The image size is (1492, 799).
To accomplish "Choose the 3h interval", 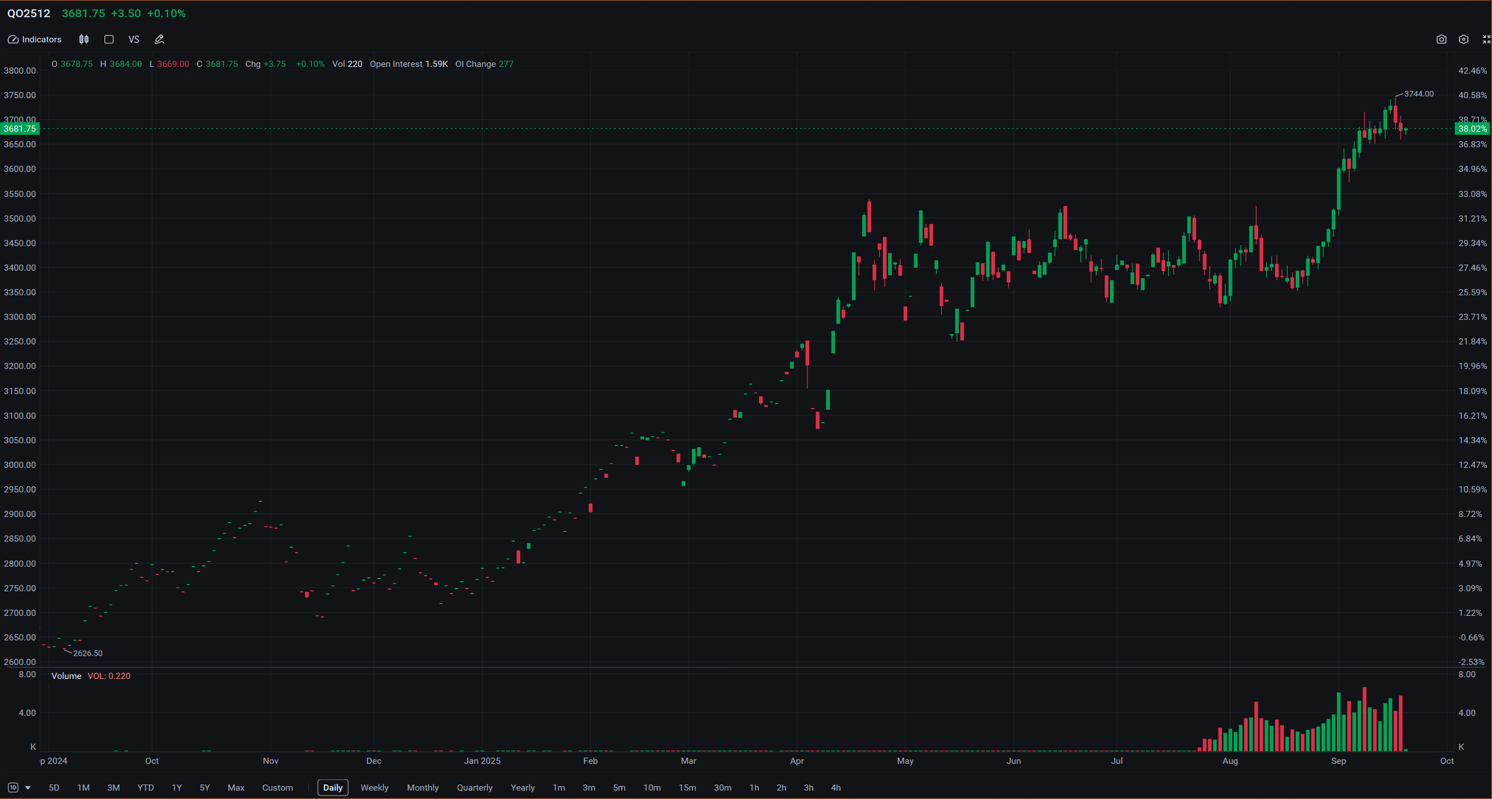I will click(x=808, y=788).
